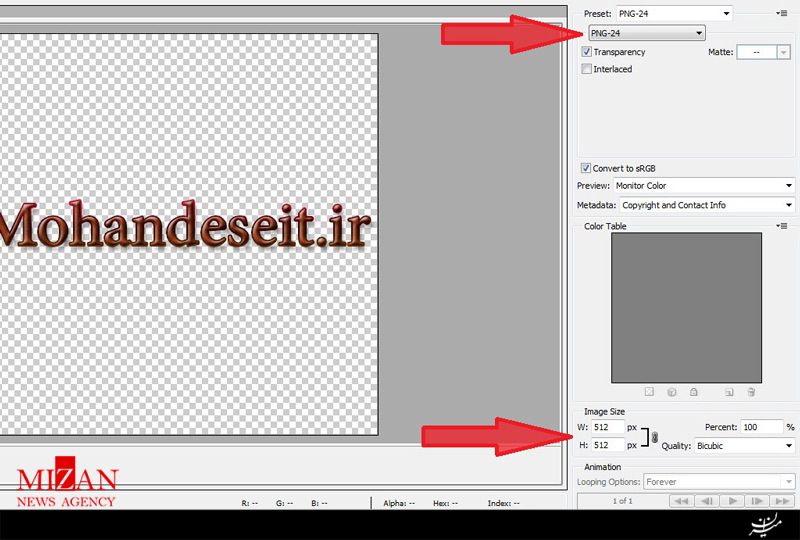Click the image width W field

point(608,427)
